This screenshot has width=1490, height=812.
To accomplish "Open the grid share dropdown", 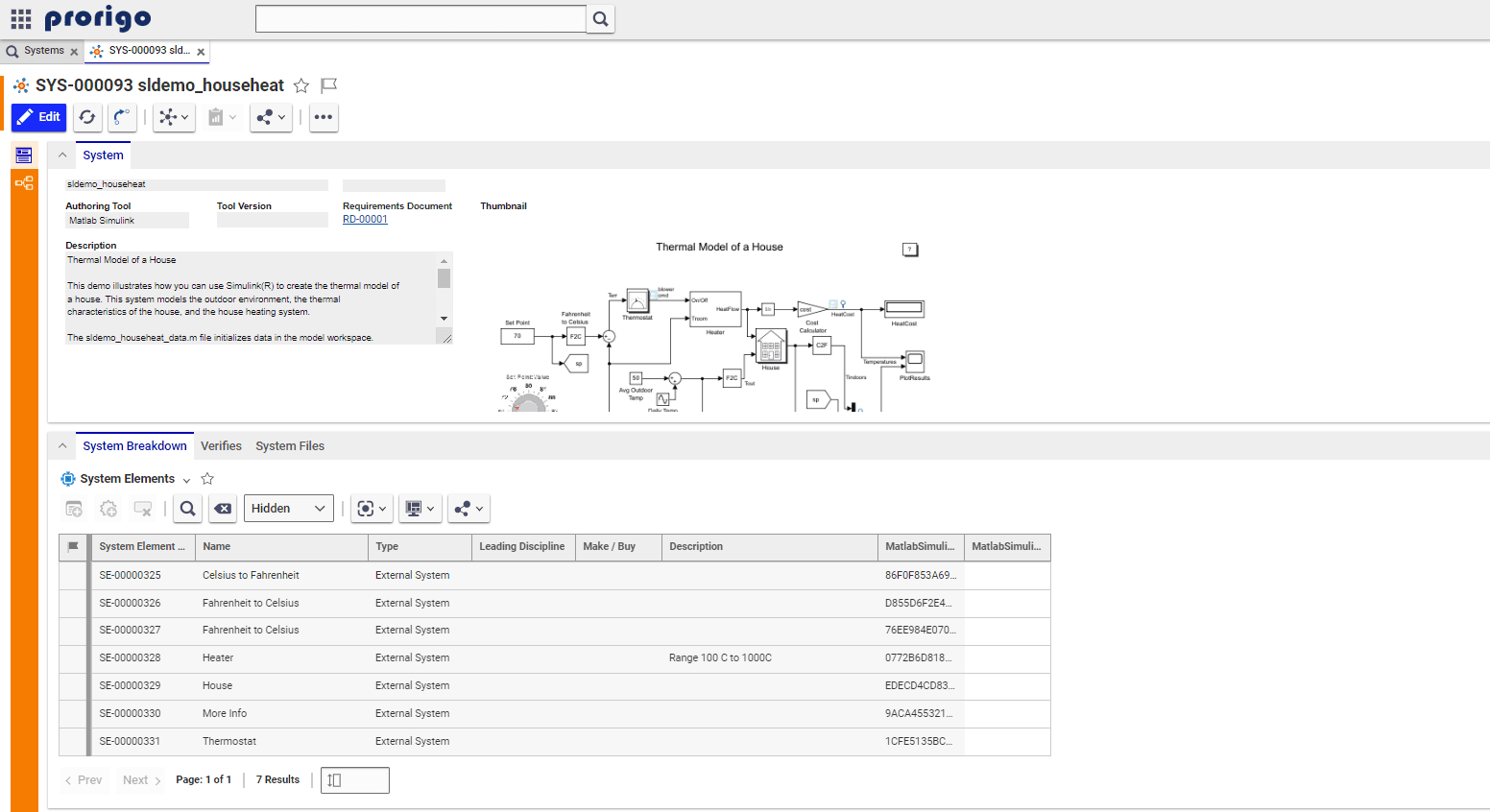I will [469, 509].
